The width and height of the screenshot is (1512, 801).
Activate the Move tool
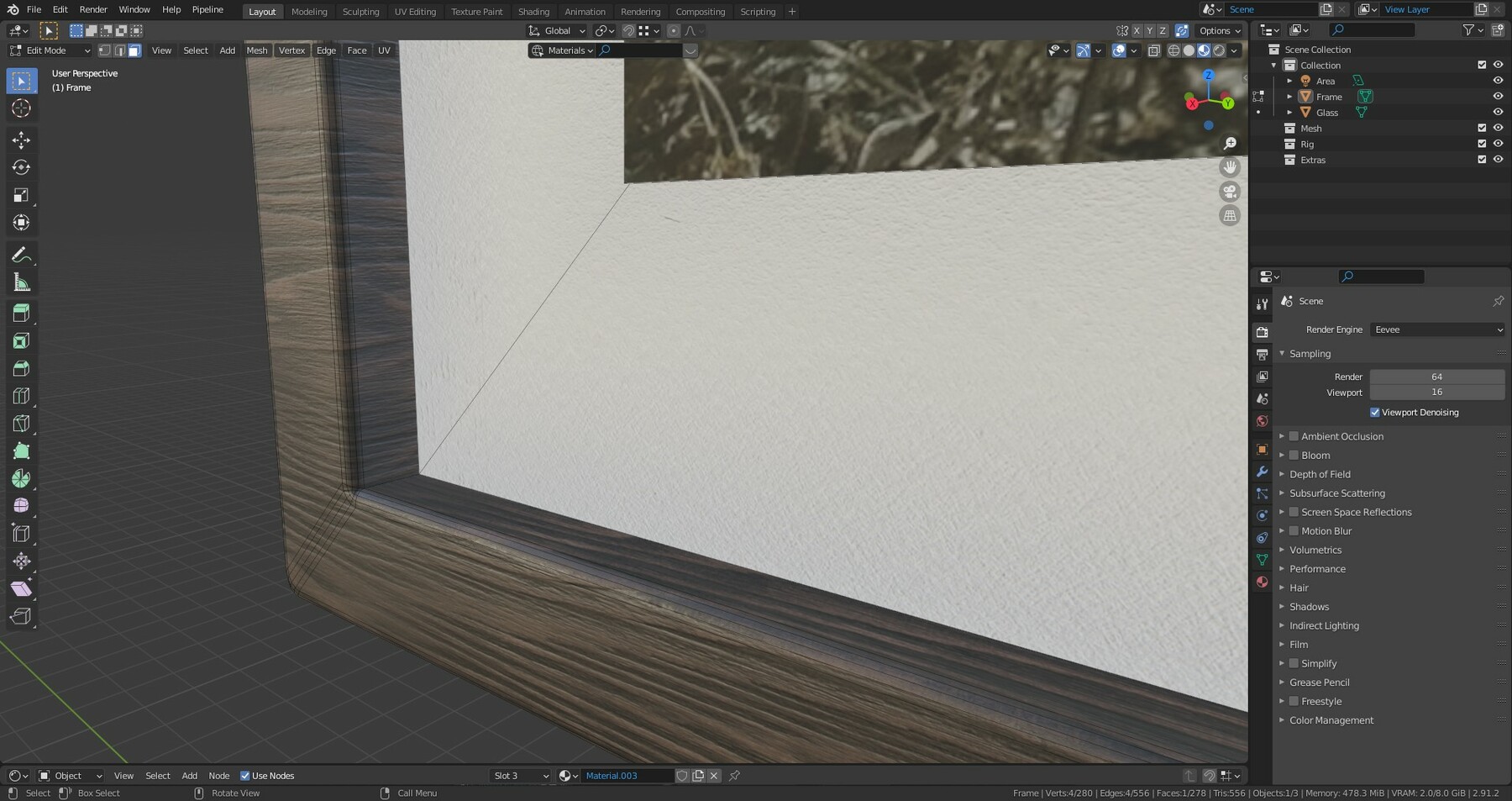(21, 140)
